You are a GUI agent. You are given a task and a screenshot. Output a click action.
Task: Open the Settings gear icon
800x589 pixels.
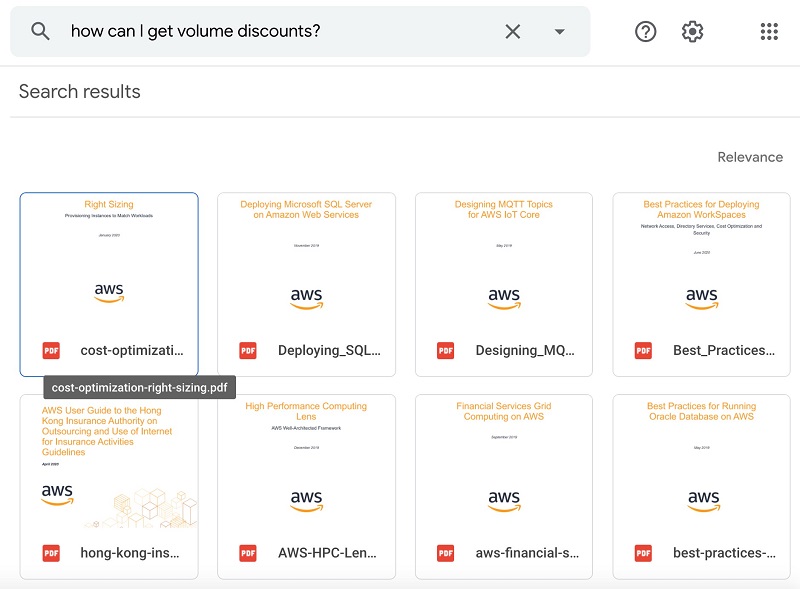click(x=692, y=32)
